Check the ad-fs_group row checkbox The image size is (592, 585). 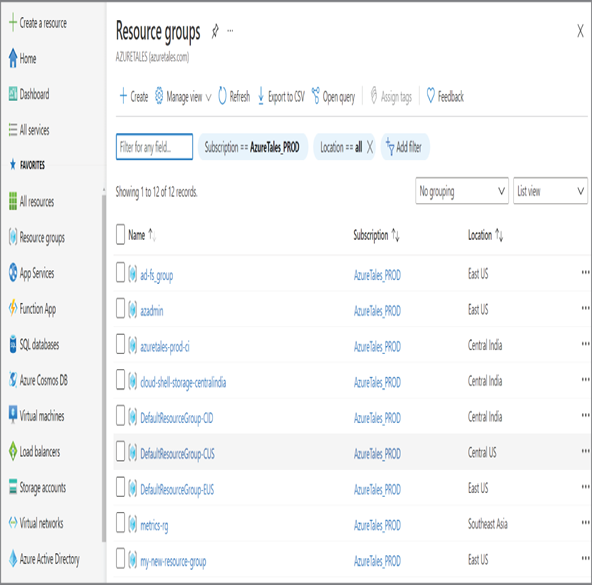click(x=120, y=272)
